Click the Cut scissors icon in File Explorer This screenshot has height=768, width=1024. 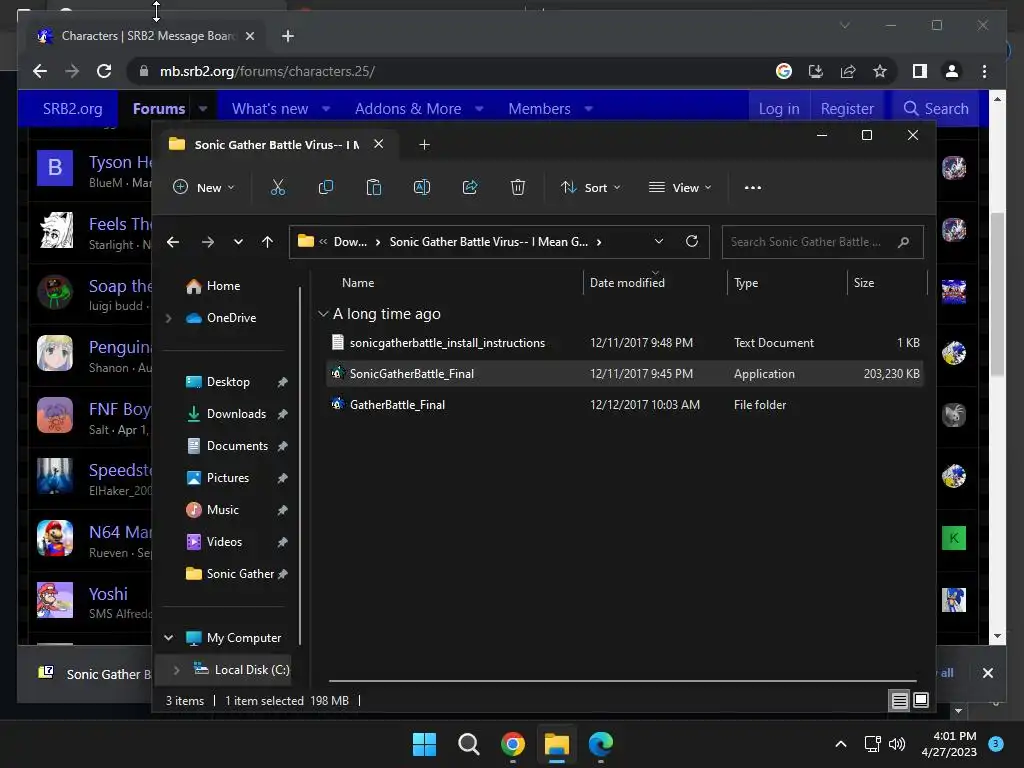click(x=278, y=187)
